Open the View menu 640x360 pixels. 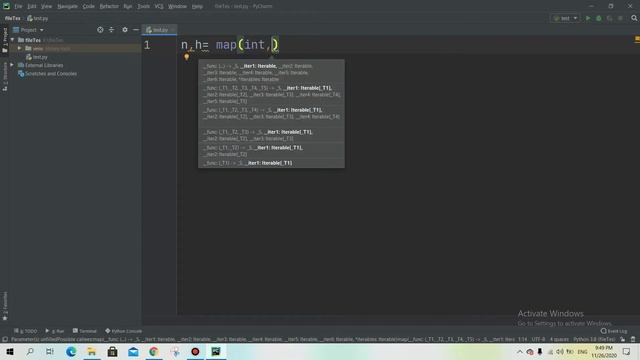pos(47,6)
